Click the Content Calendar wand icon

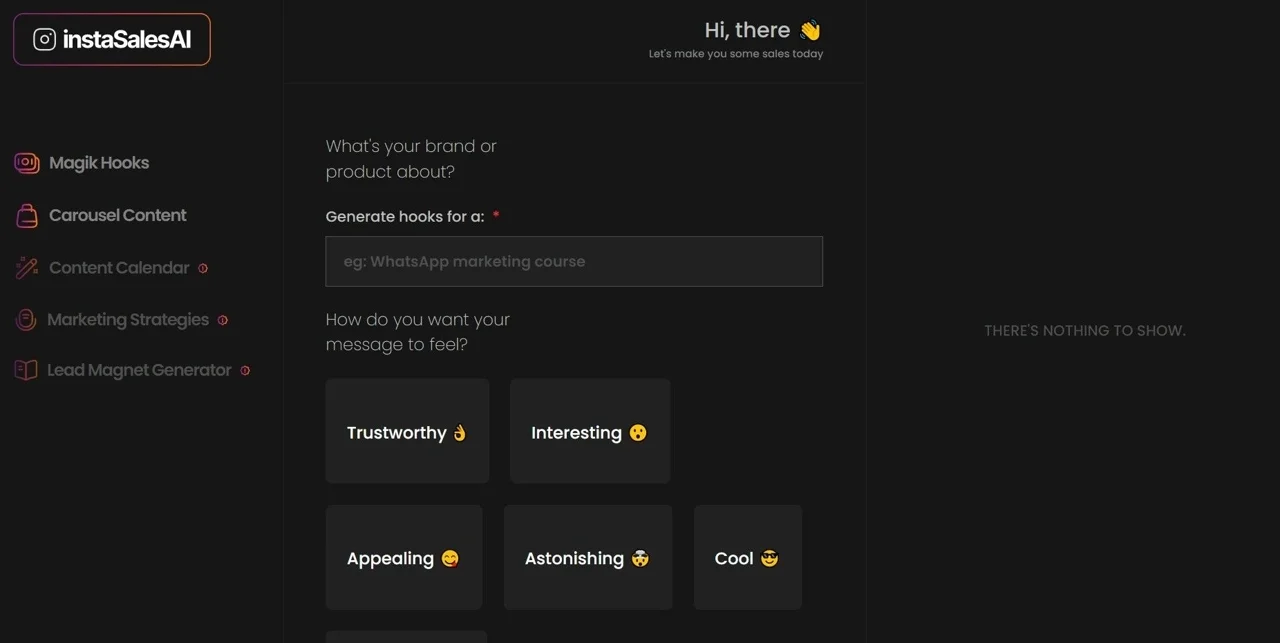[26, 268]
